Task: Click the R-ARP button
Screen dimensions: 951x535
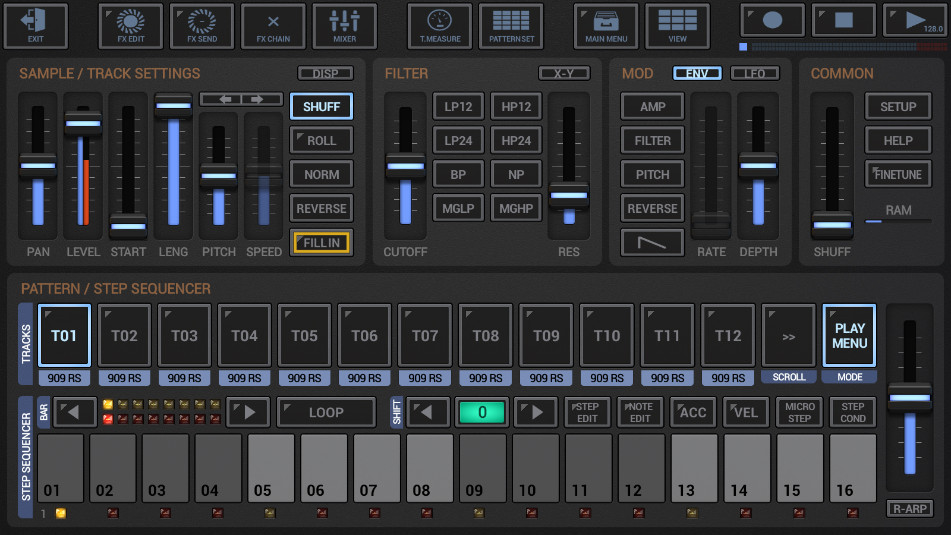Action: (910, 508)
